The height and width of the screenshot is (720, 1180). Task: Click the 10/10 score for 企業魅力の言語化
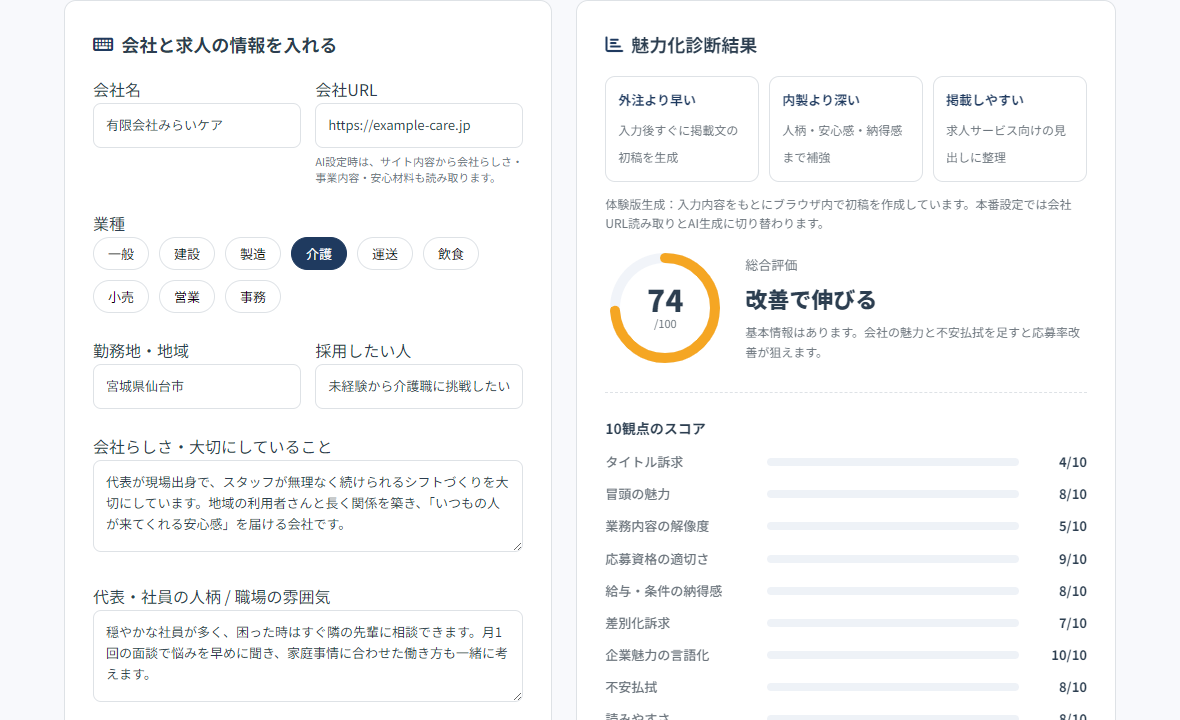click(1069, 655)
